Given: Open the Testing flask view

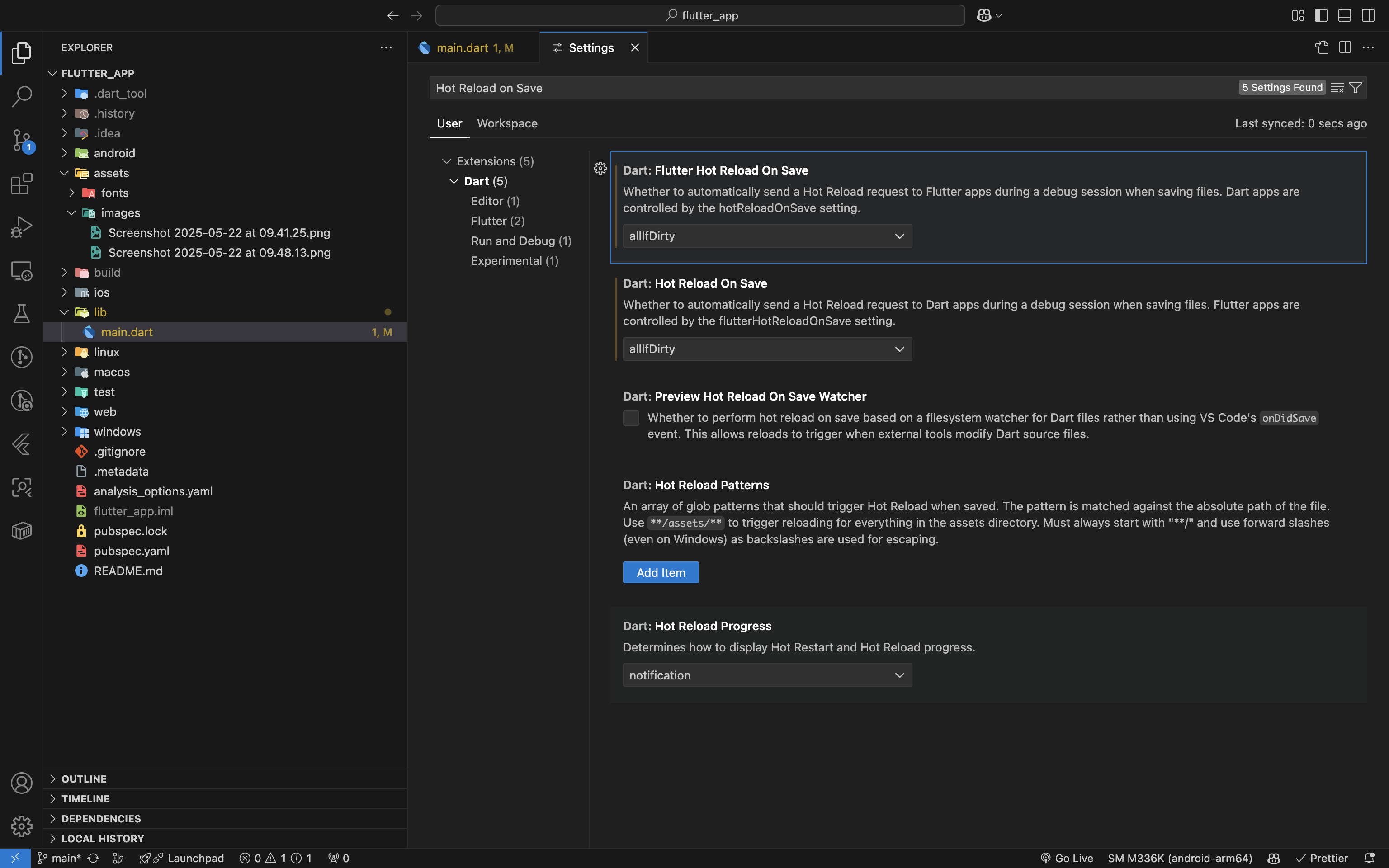Looking at the screenshot, I should coord(21,314).
